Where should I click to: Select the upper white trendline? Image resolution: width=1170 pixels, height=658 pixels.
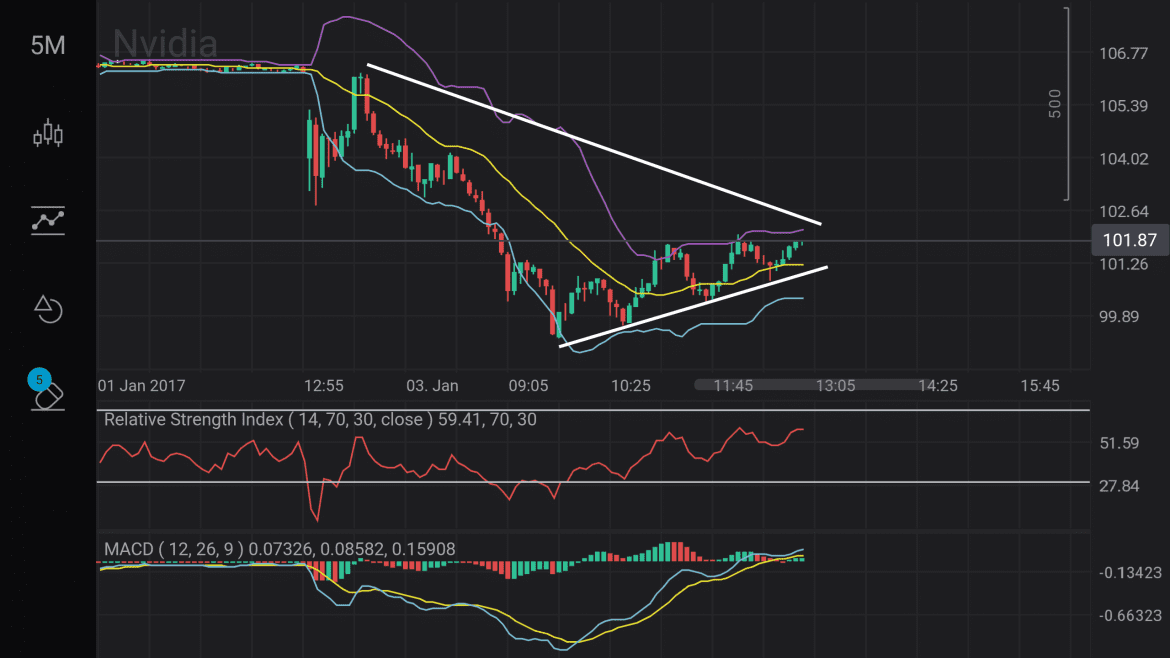click(x=594, y=144)
